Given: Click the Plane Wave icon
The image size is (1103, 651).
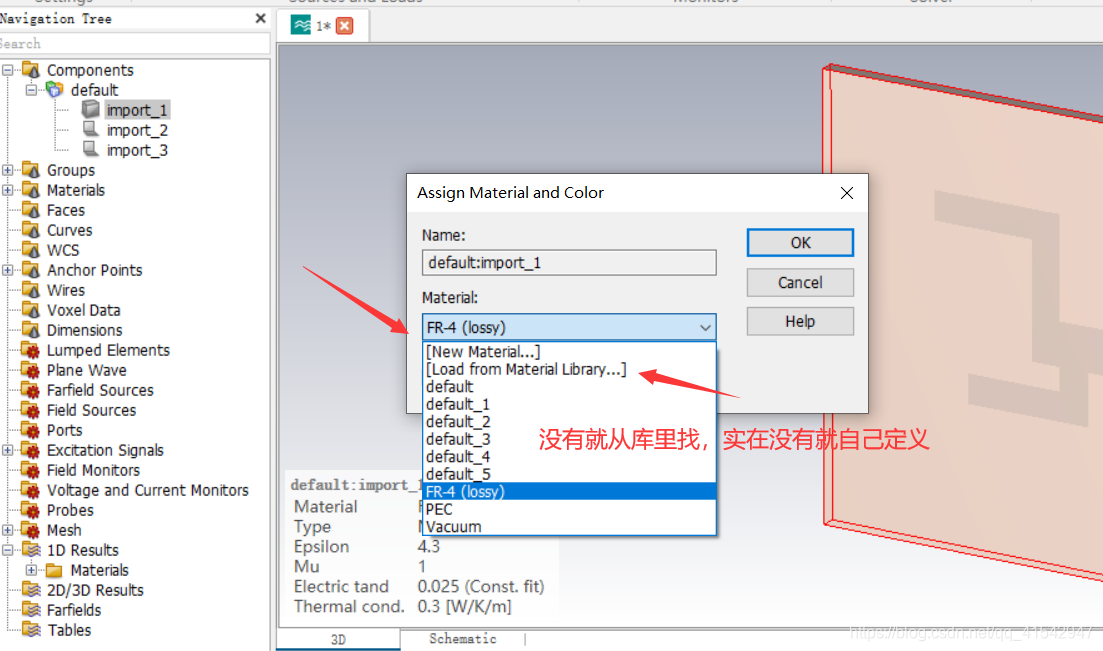Looking at the screenshot, I should pos(31,370).
